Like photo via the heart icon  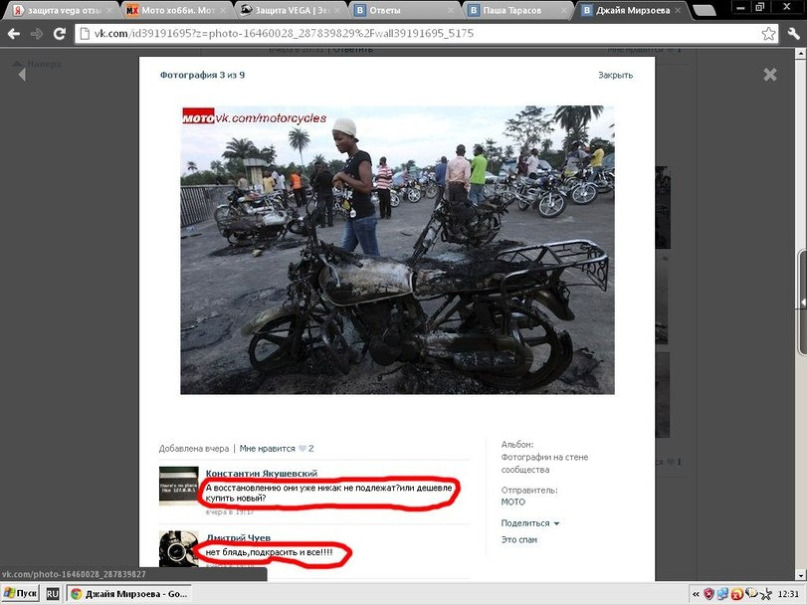(302, 449)
